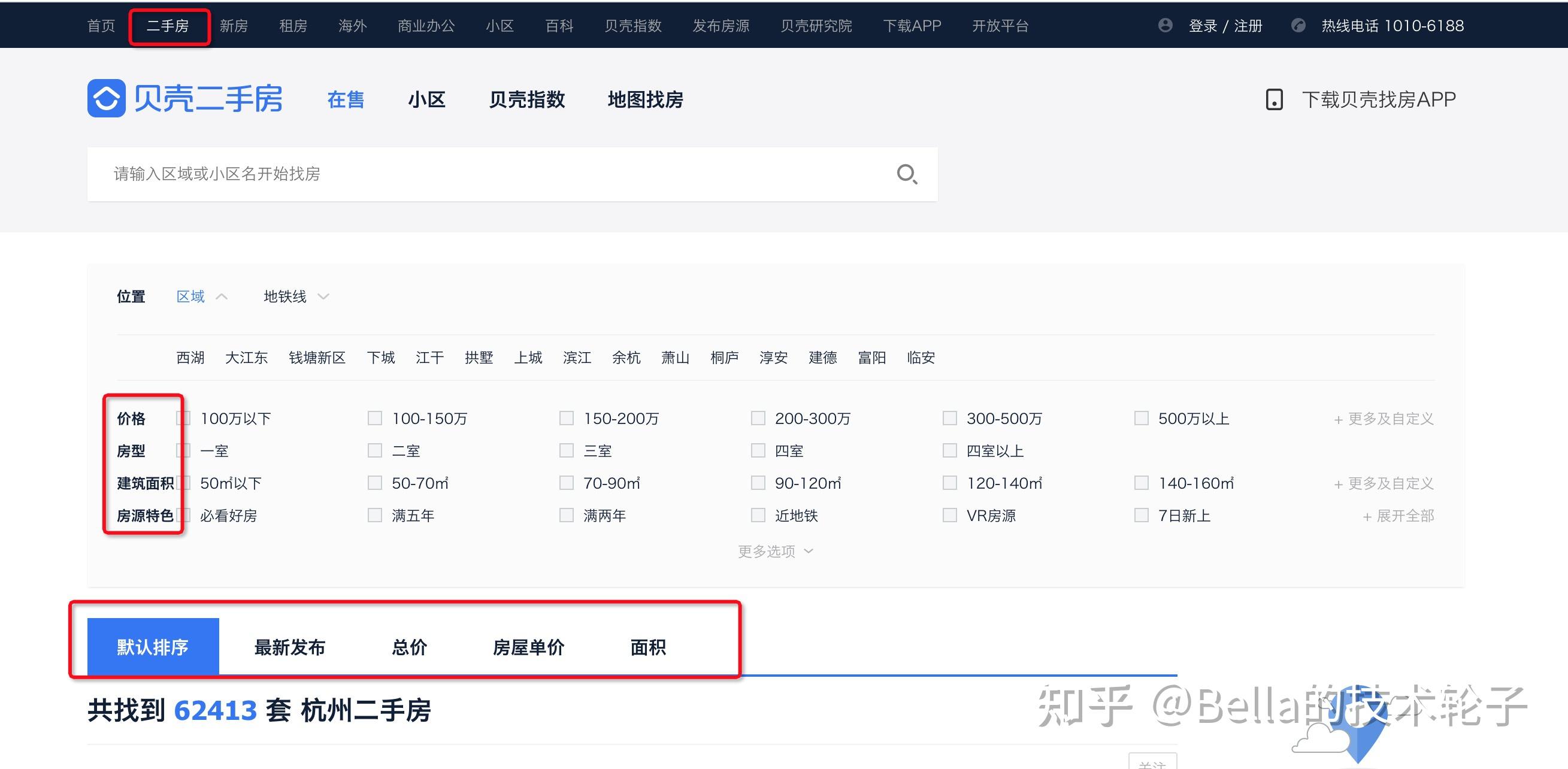
Task: Open the 地图找房 link
Action: point(645,99)
